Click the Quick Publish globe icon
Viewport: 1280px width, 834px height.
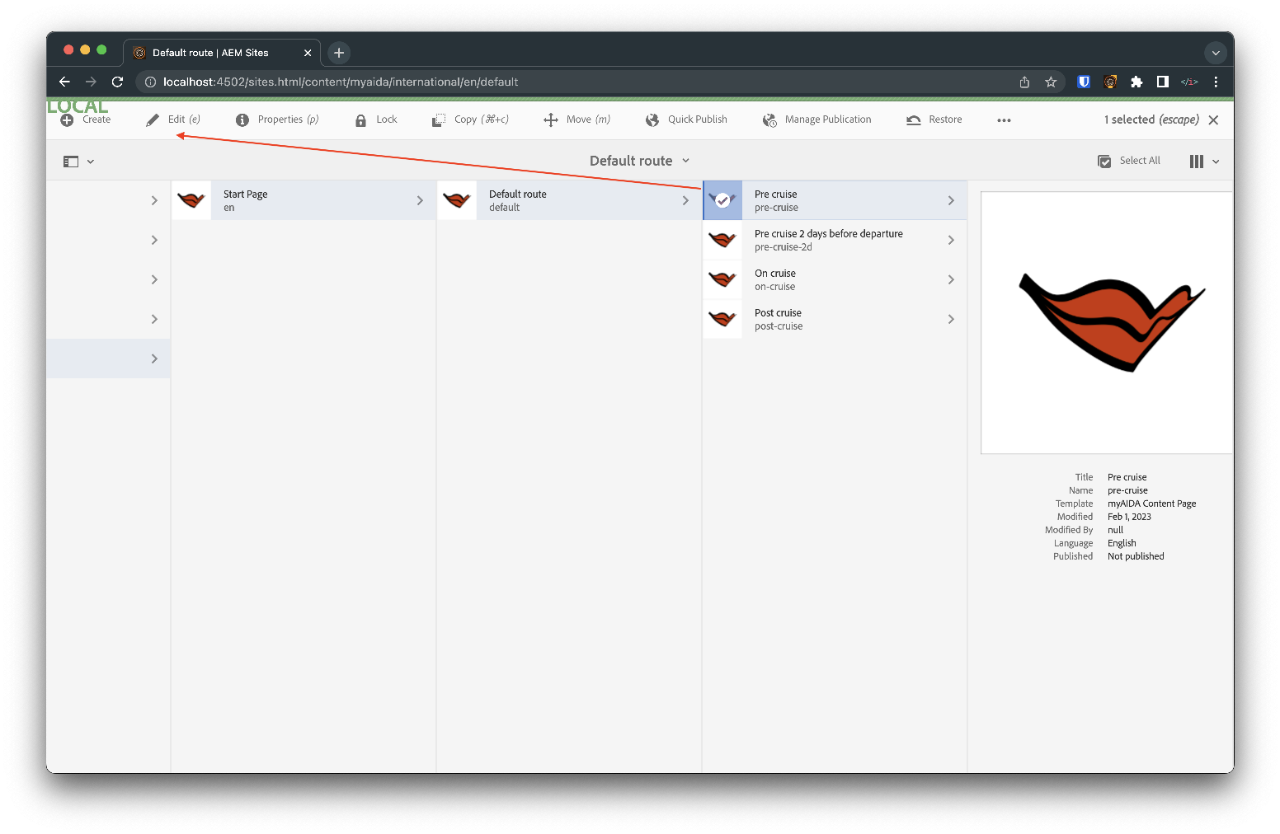point(652,120)
